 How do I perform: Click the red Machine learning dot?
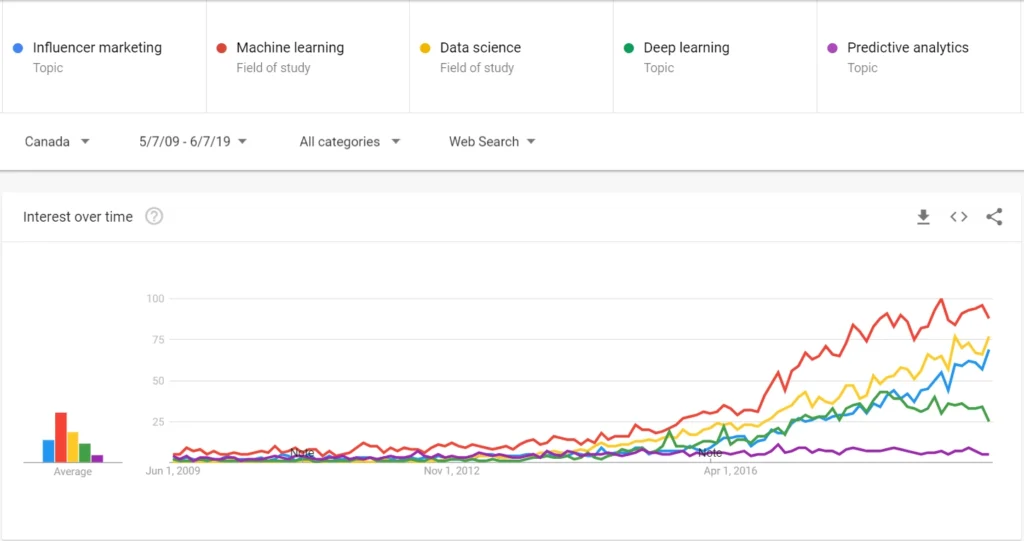222,48
